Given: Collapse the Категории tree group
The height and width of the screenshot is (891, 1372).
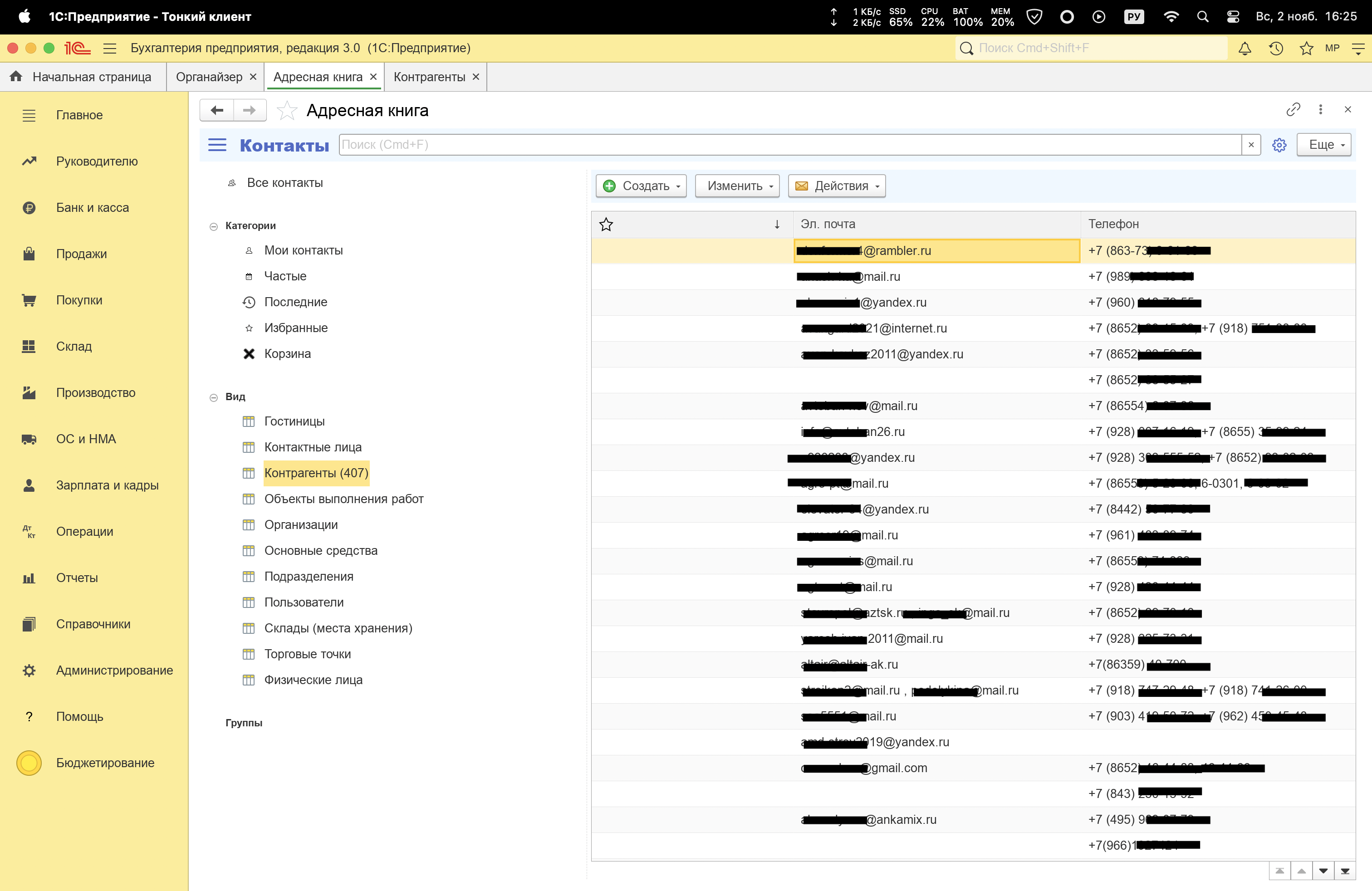Looking at the screenshot, I should [x=213, y=226].
